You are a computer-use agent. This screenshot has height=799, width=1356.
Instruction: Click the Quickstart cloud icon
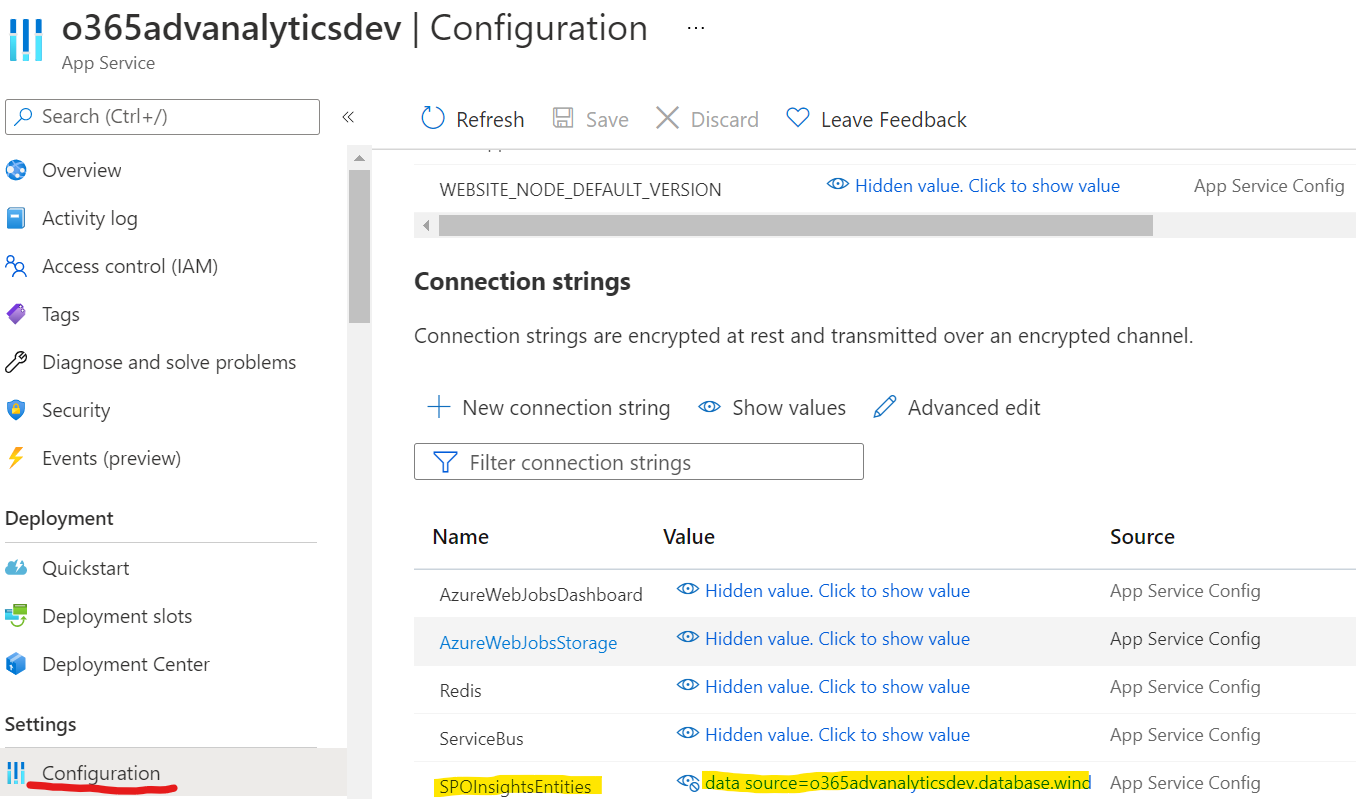16,568
